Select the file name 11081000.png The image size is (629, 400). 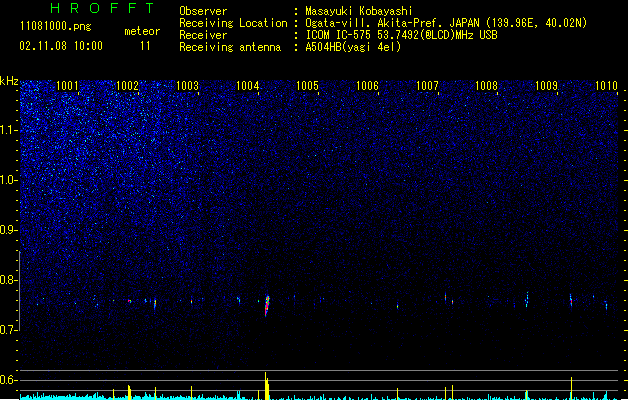pos(56,26)
